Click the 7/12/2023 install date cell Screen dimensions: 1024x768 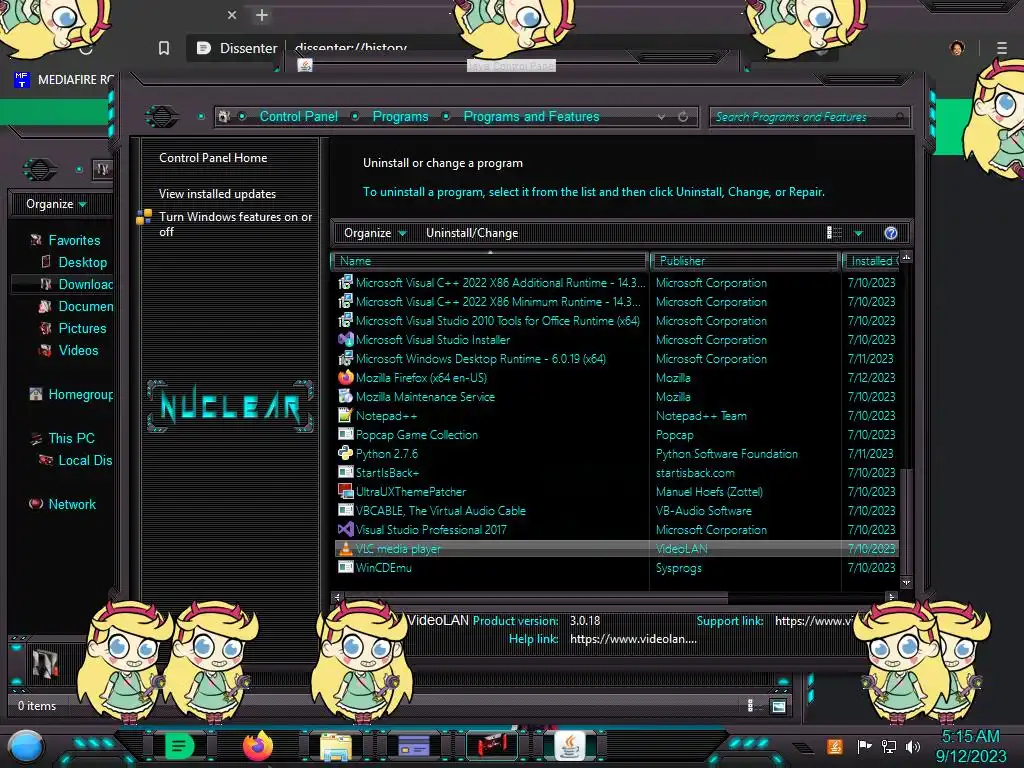click(871, 378)
